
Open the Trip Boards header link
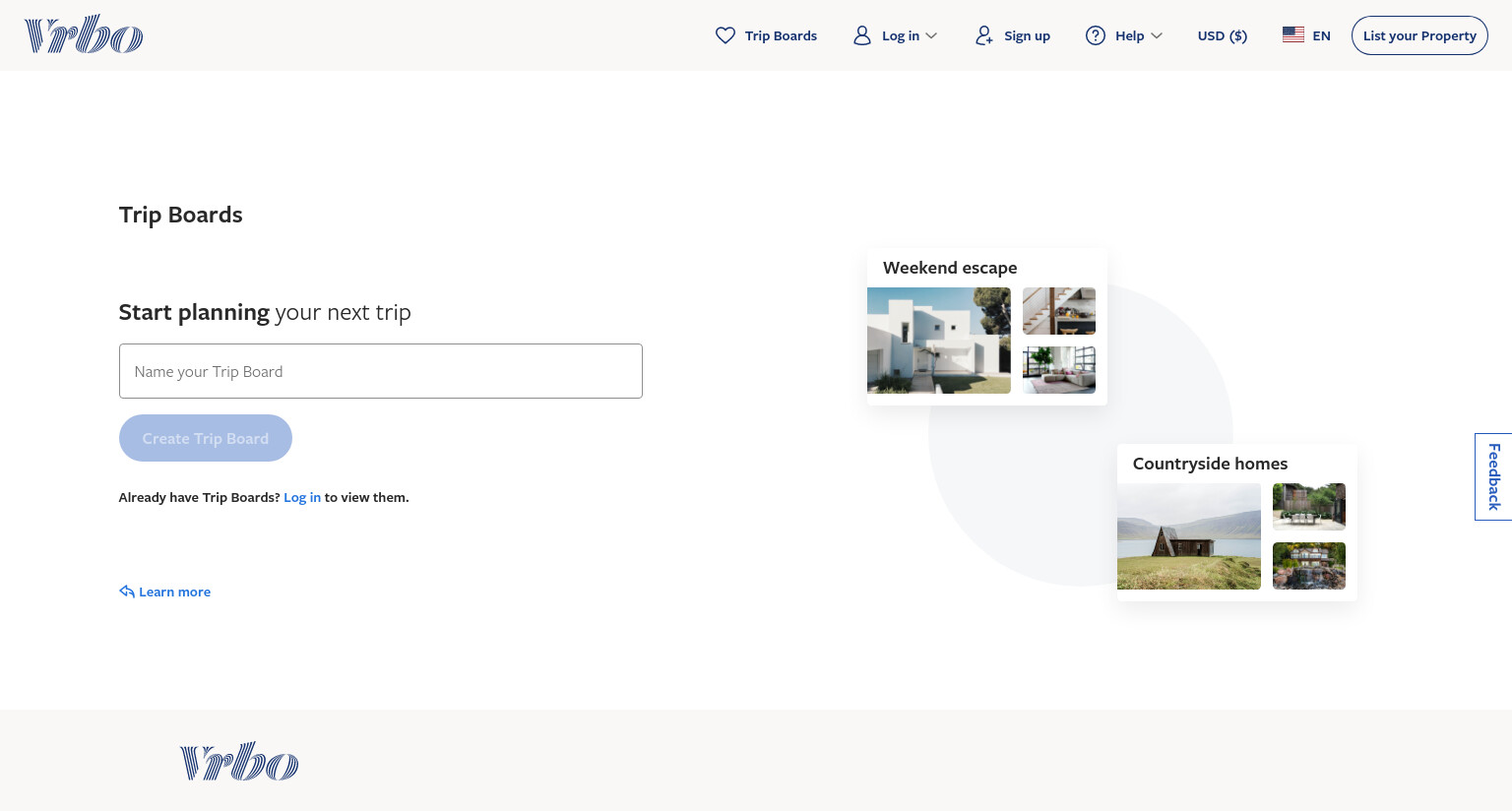pos(781,35)
